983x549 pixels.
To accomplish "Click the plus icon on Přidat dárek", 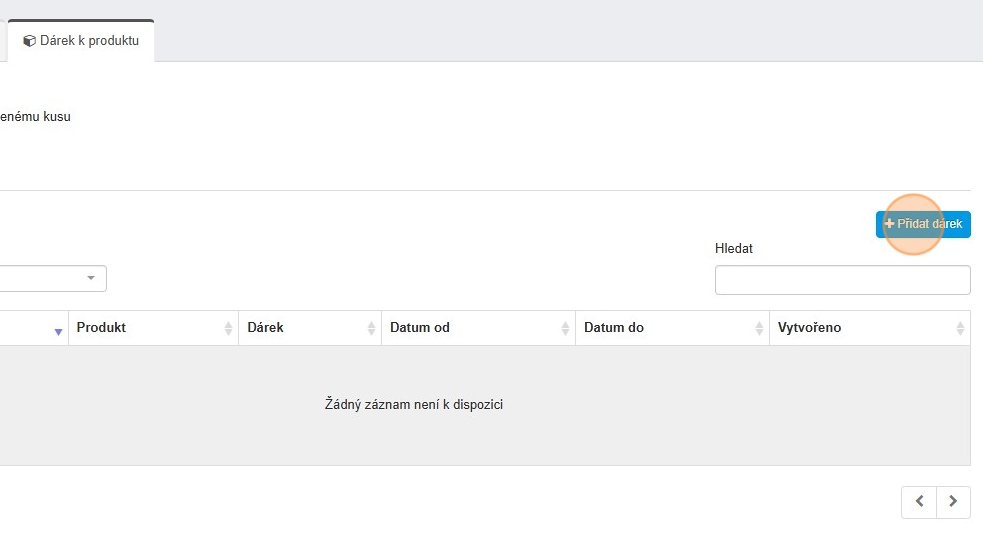I will pyautogui.click(x=890, y=224).
